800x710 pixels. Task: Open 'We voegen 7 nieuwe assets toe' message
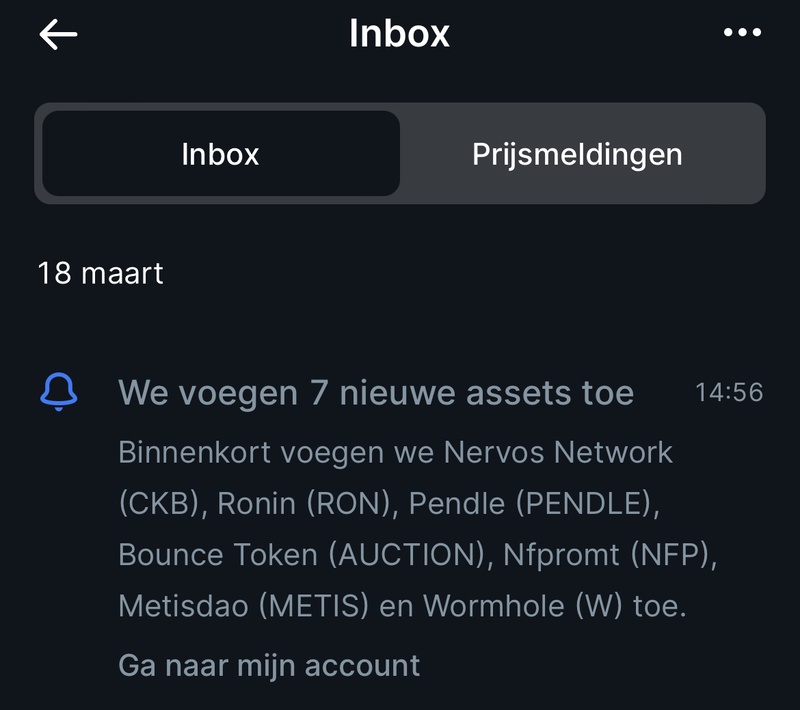(x=375, y=393)
